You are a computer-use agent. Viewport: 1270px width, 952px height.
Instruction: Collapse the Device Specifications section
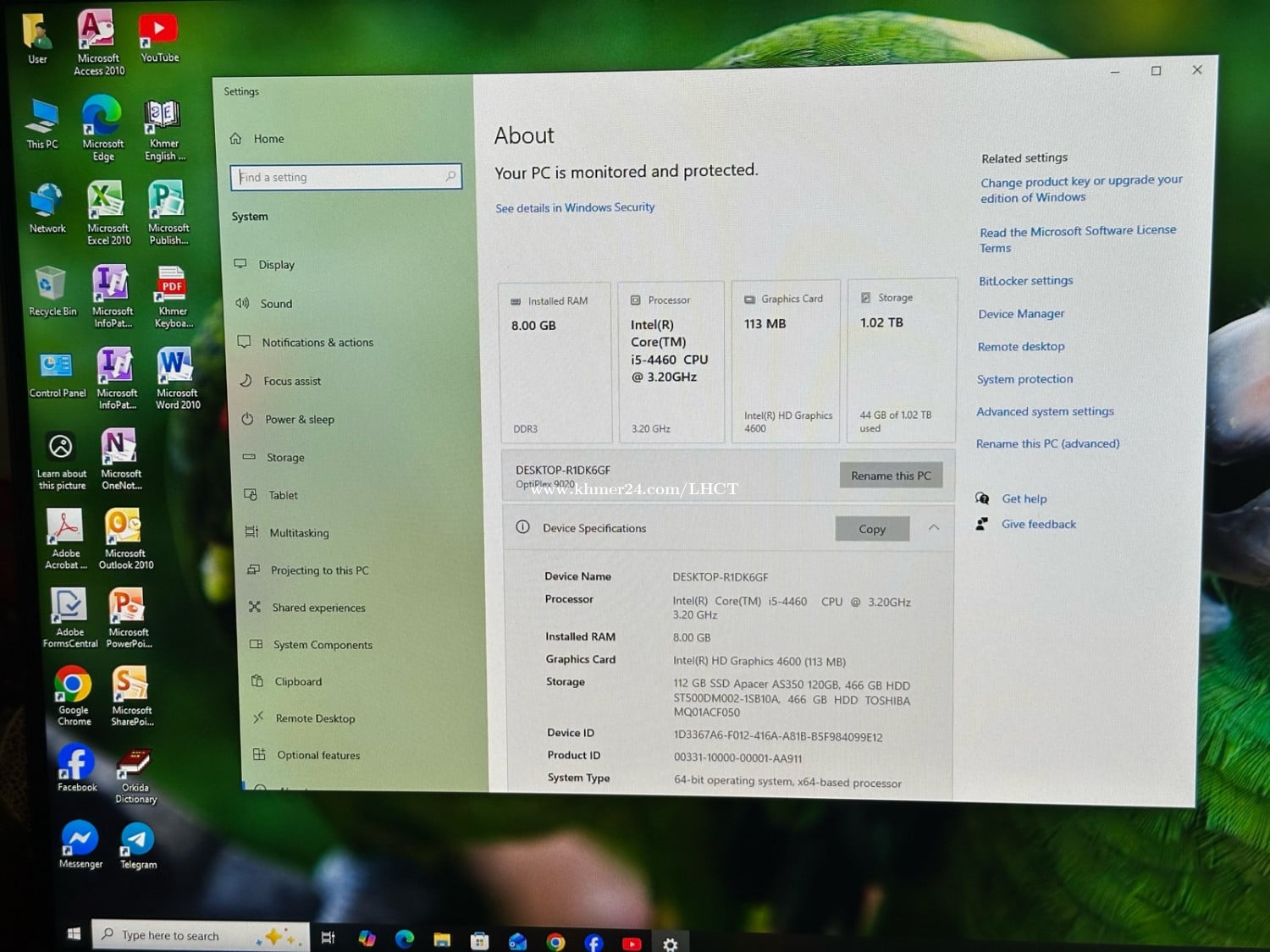(x=933, y=528)
